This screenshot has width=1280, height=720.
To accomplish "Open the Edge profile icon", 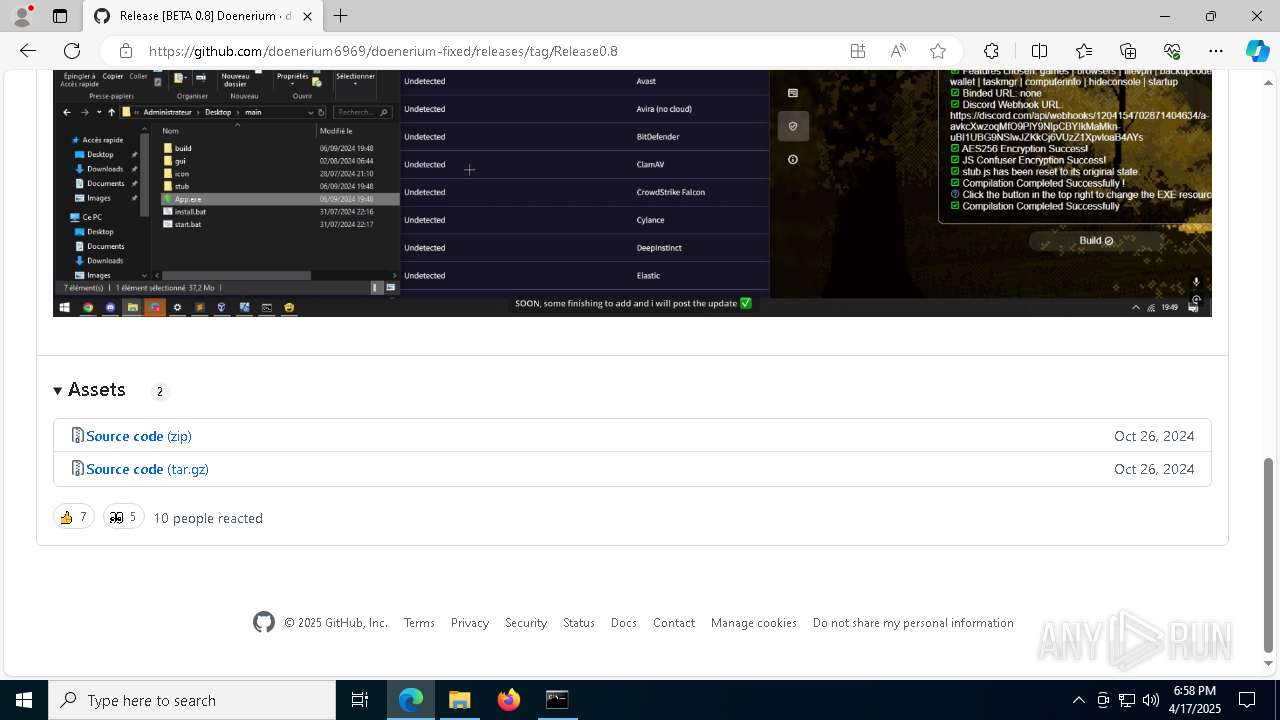I will [x=22, y=16].
